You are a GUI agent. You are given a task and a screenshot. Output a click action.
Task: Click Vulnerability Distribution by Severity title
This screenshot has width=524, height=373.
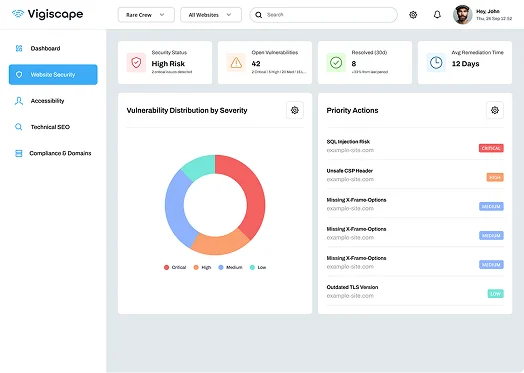pyautogui.click(x=187, y=110)
